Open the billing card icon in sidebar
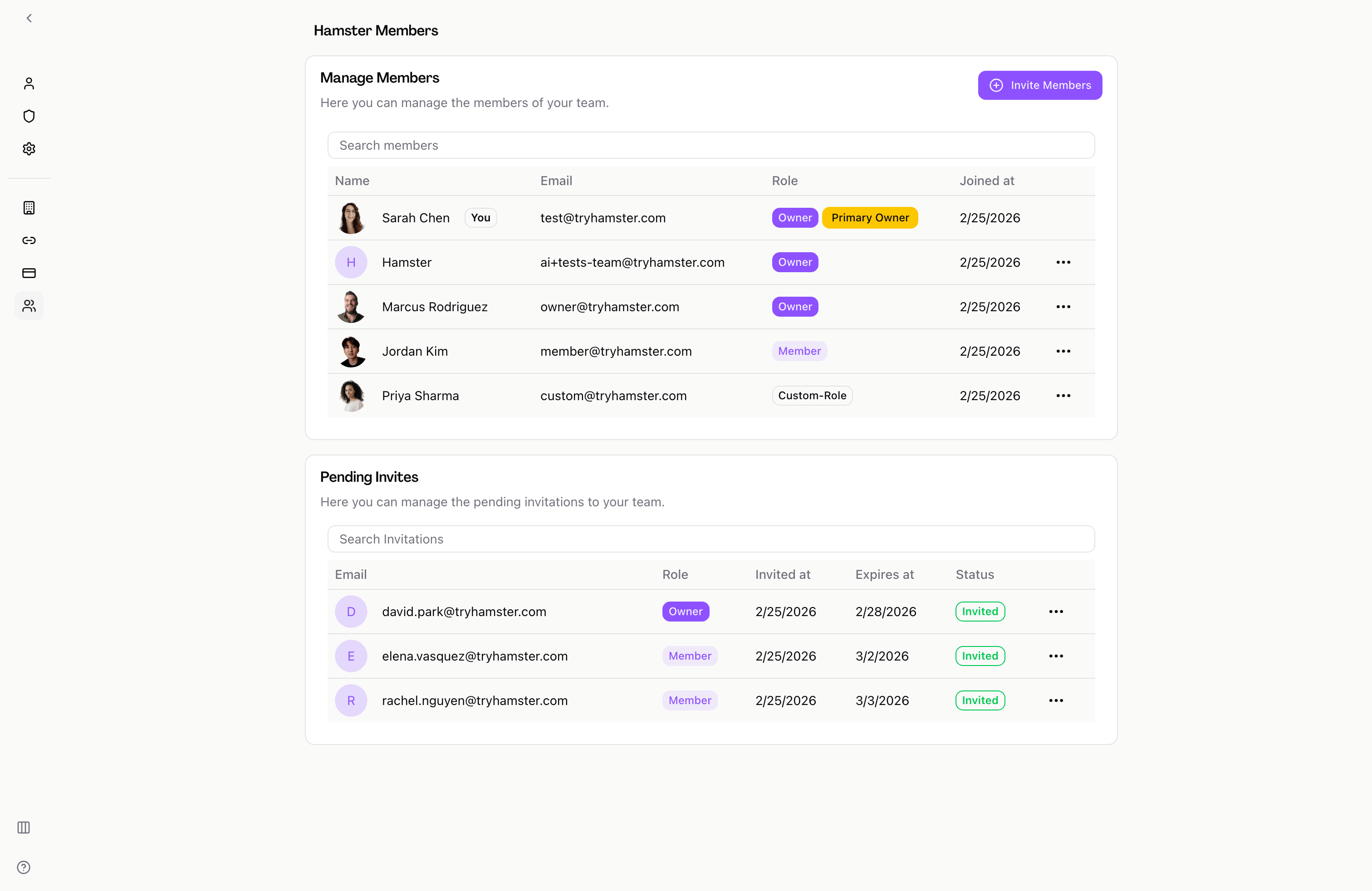The height and width of the screenshot is (891, 1372). pos(29,273)
